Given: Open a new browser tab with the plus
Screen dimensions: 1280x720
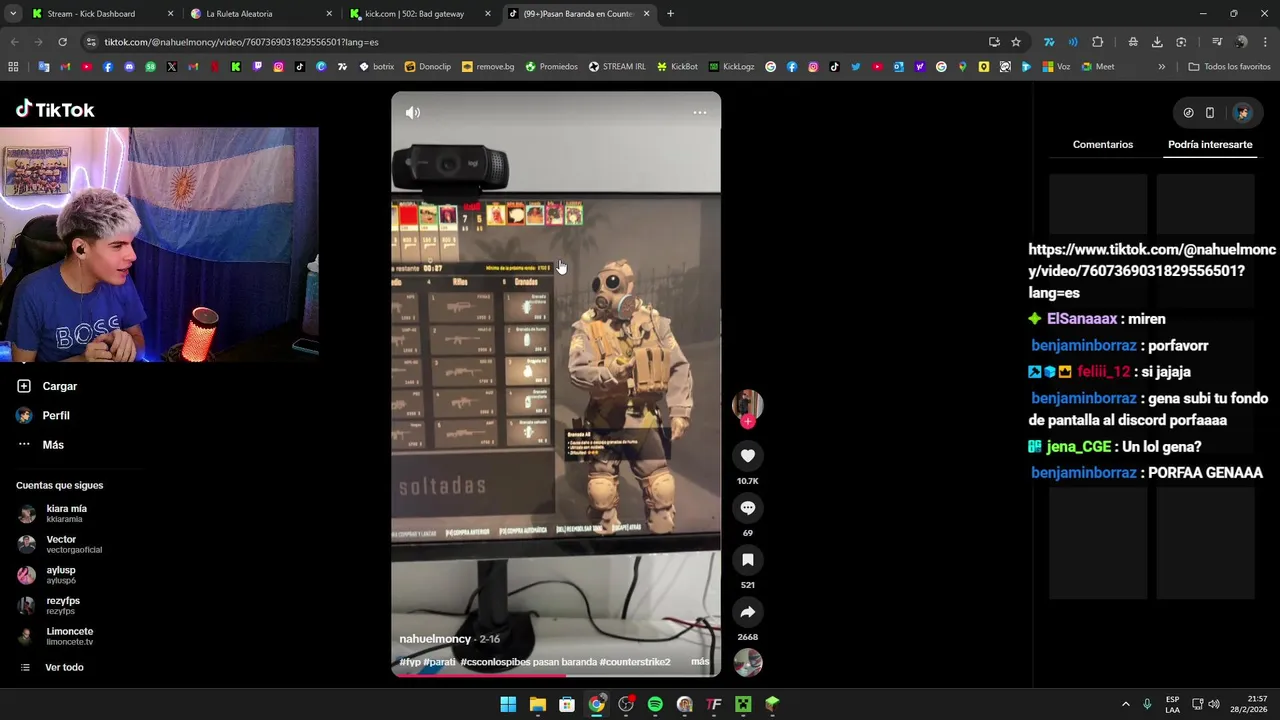Looking at the screenshot, I should [670, 14].
